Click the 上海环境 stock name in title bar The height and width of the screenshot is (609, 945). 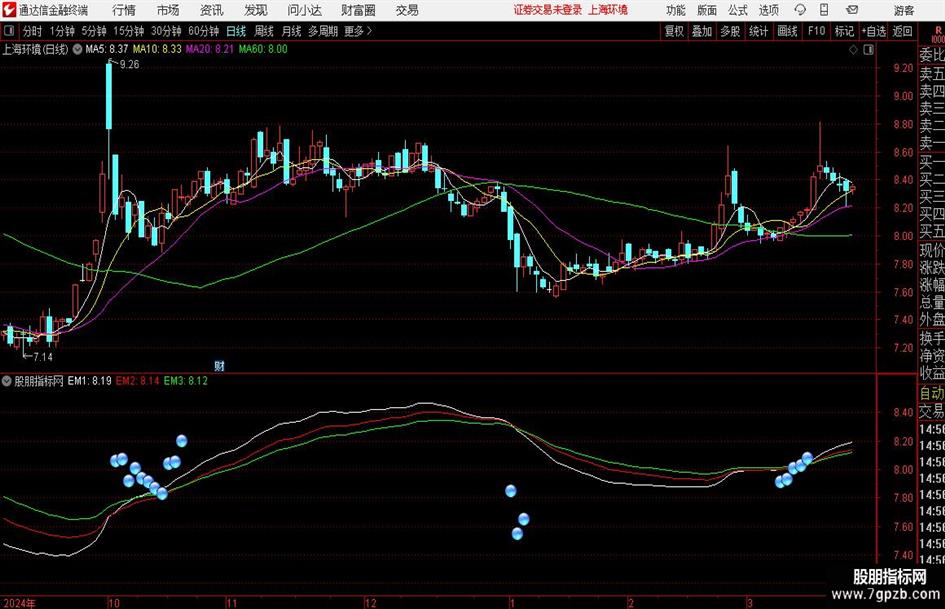pyautogui.click(x=608, y=10)
